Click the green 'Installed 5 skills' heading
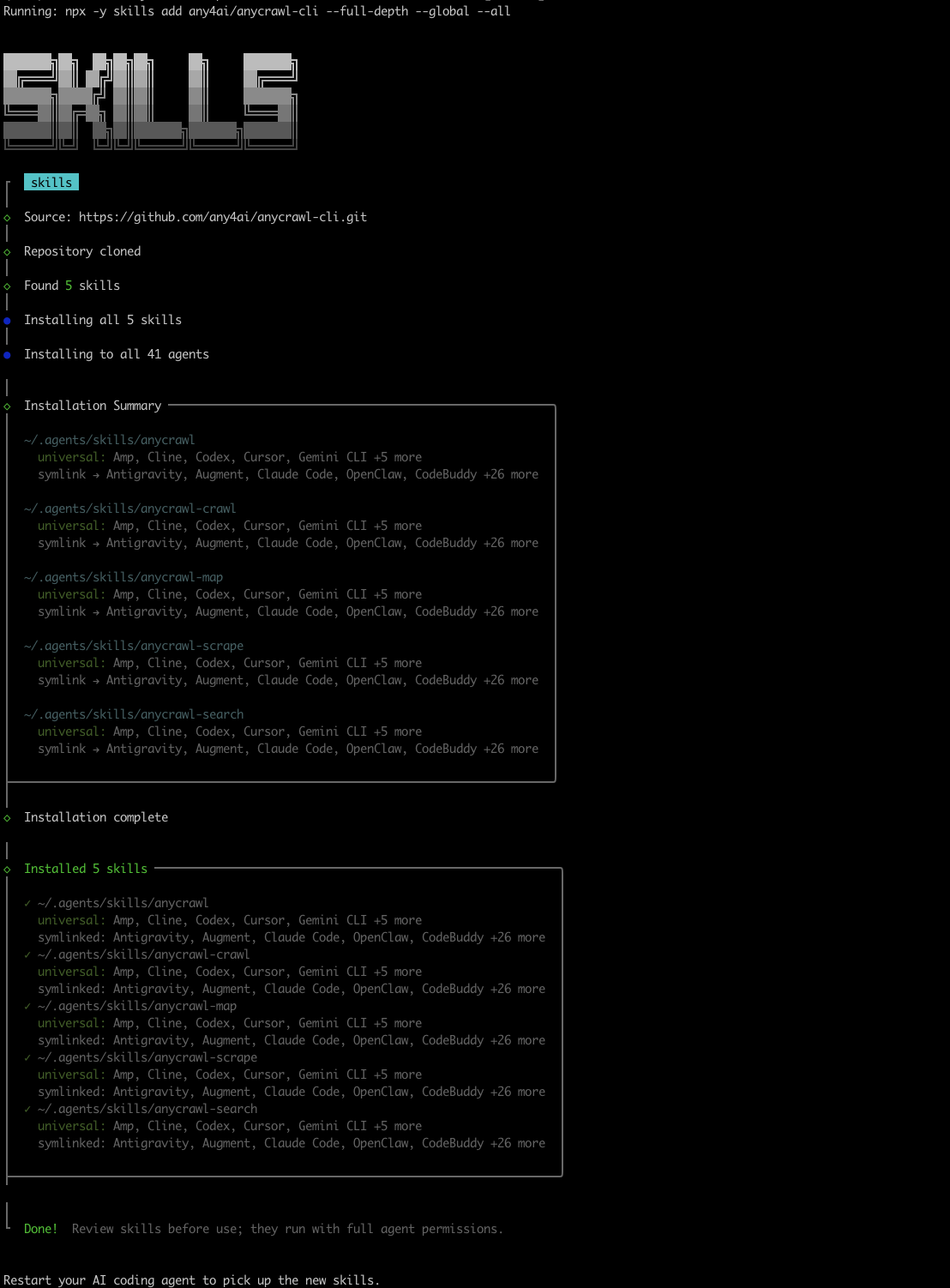 click(x=86, y=869)
